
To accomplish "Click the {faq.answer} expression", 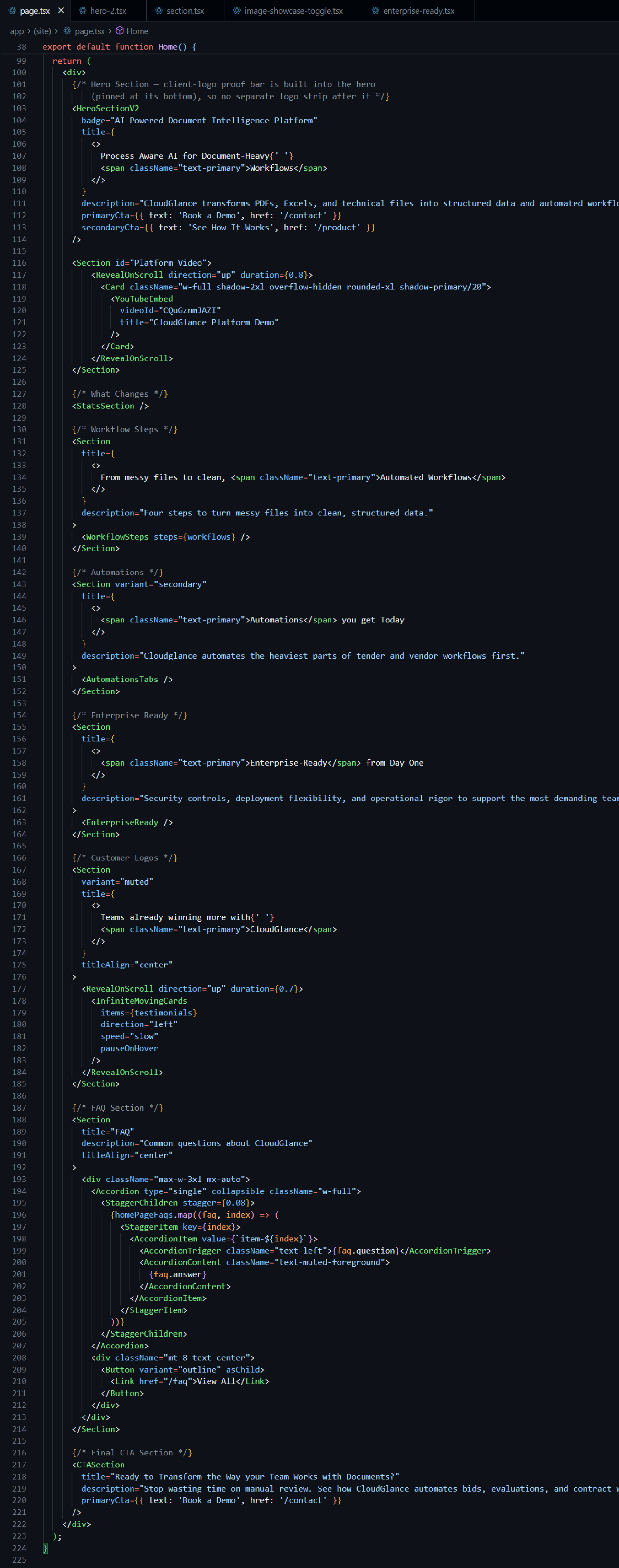I will tap(178, 1274).
